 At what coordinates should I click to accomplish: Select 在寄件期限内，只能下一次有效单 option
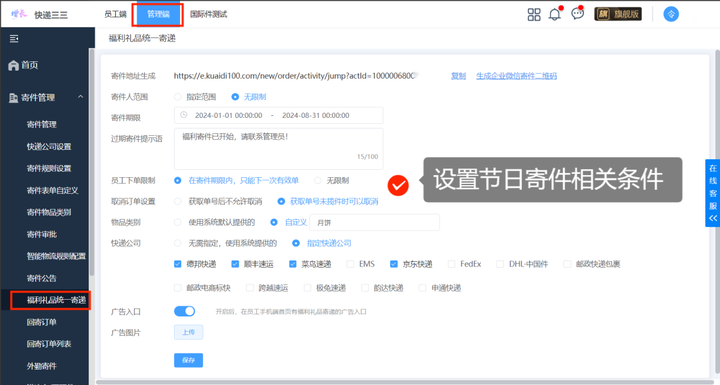click(x=178, y=181)
